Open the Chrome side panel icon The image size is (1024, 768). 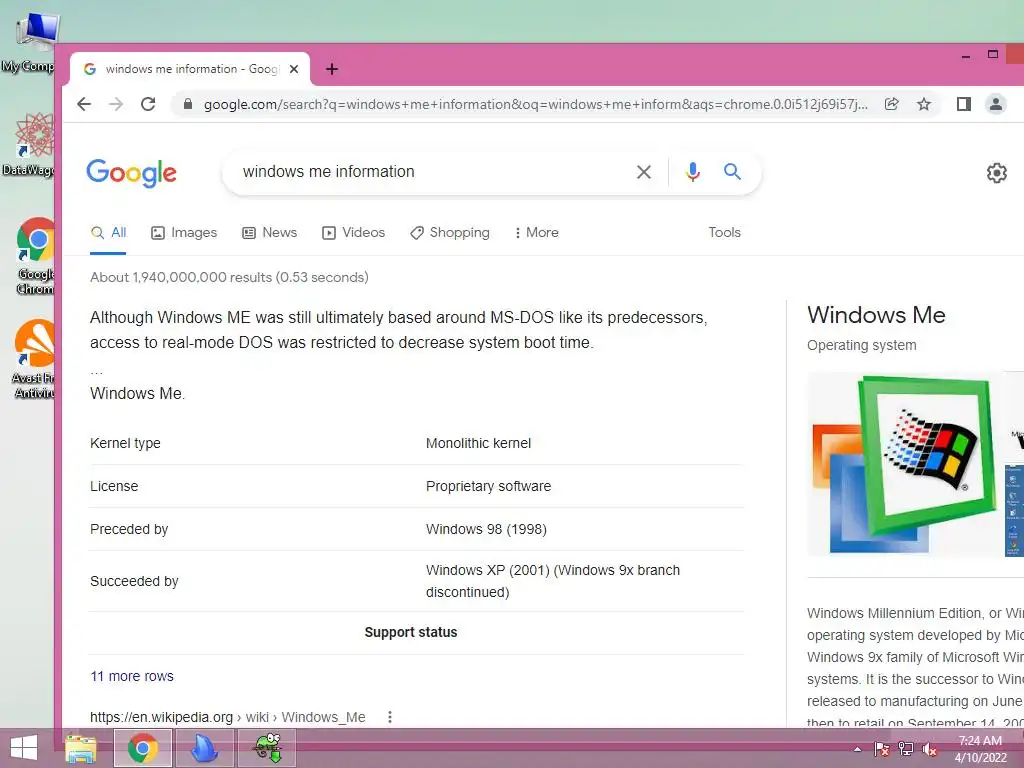pyautogui.click(x=963, y=104)
